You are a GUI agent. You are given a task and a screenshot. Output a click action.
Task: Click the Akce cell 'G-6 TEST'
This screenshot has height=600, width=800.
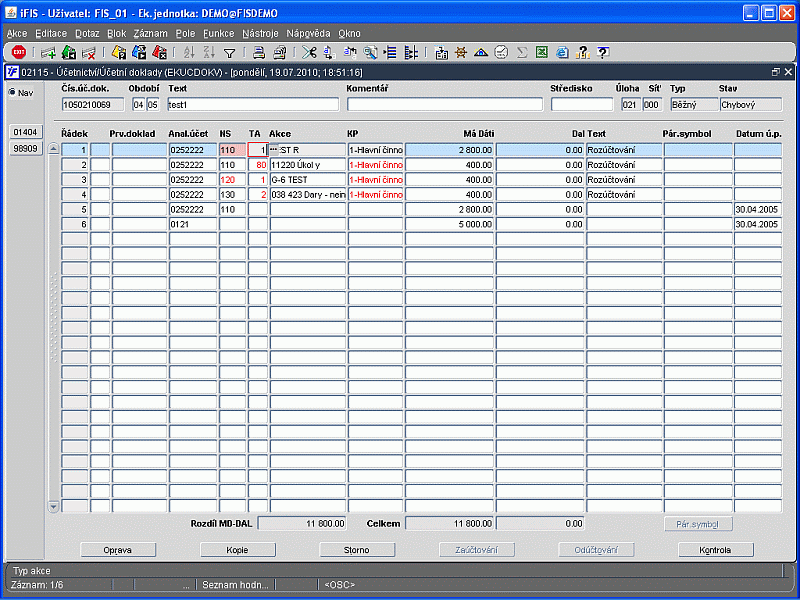coord(308,180)
